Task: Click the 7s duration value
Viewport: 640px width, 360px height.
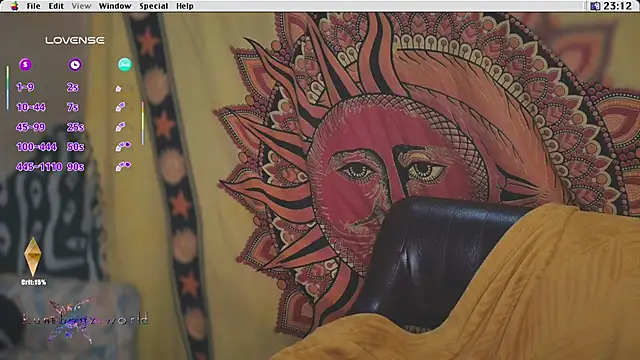Action: 73,107
